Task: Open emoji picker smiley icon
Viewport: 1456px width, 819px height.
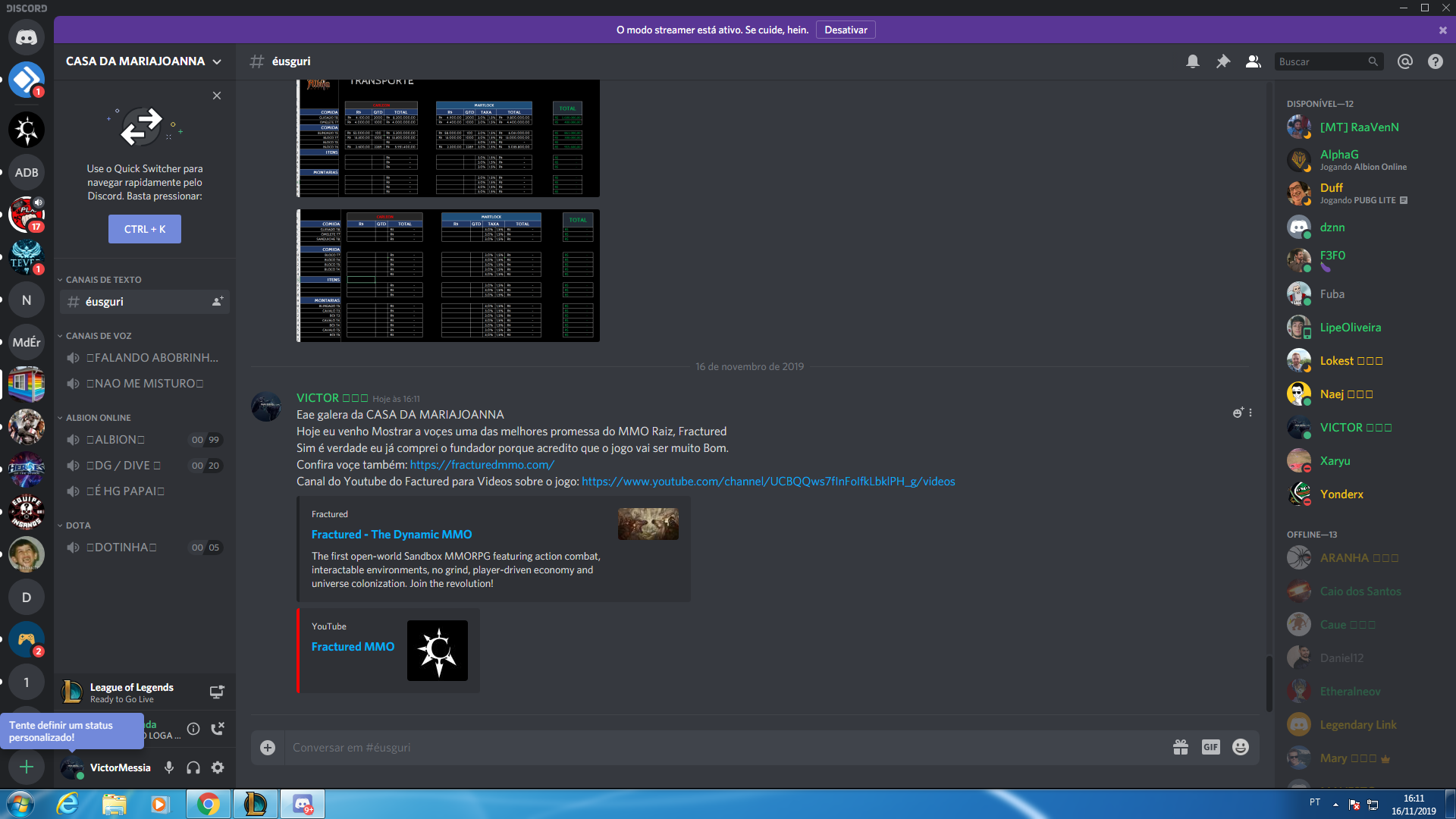Action: [x=1241, y=747]
